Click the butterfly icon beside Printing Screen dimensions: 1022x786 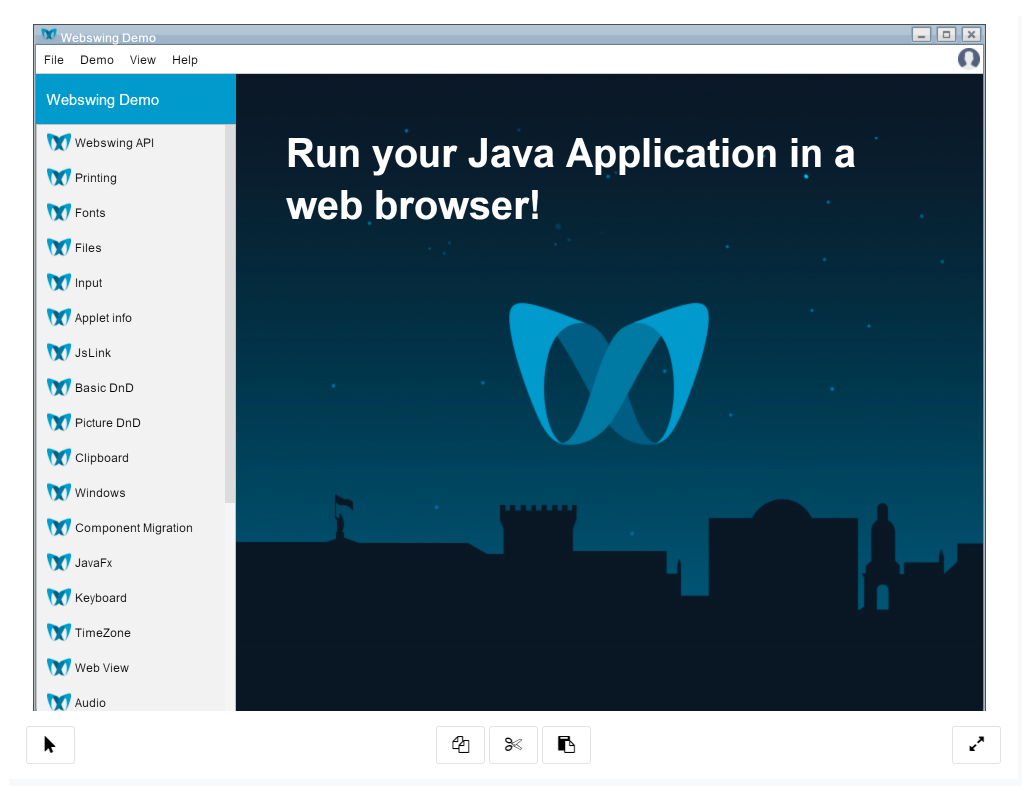(x=59, y=177)
